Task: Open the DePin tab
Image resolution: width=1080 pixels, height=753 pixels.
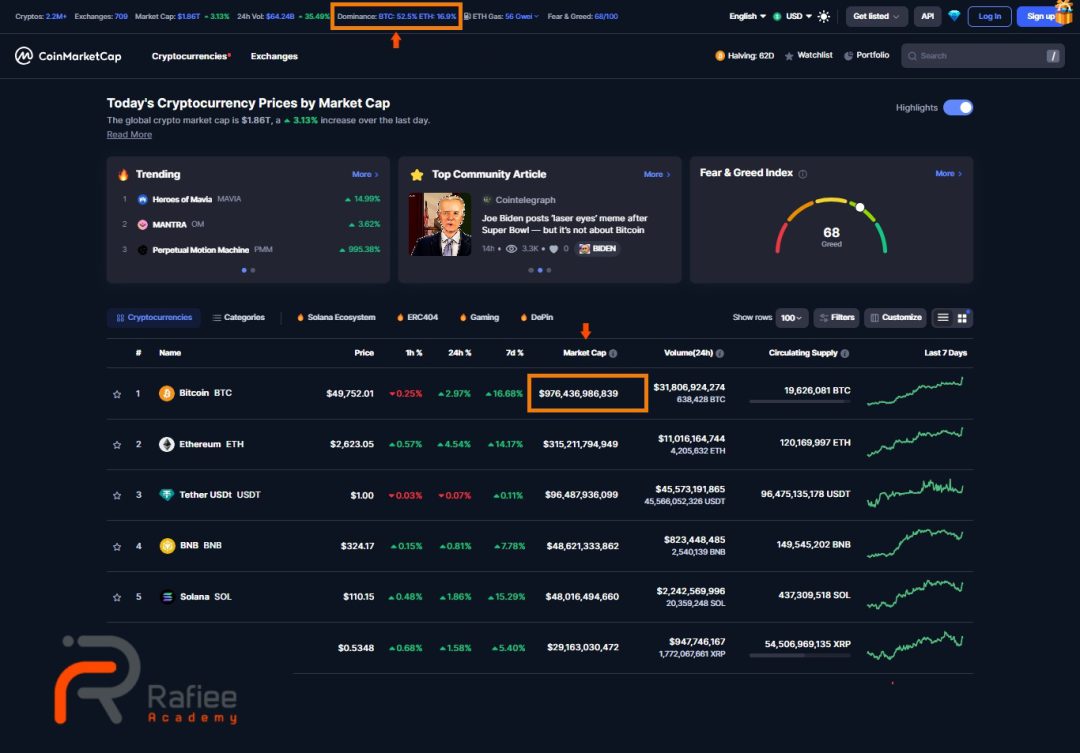Action: (537, 318)
